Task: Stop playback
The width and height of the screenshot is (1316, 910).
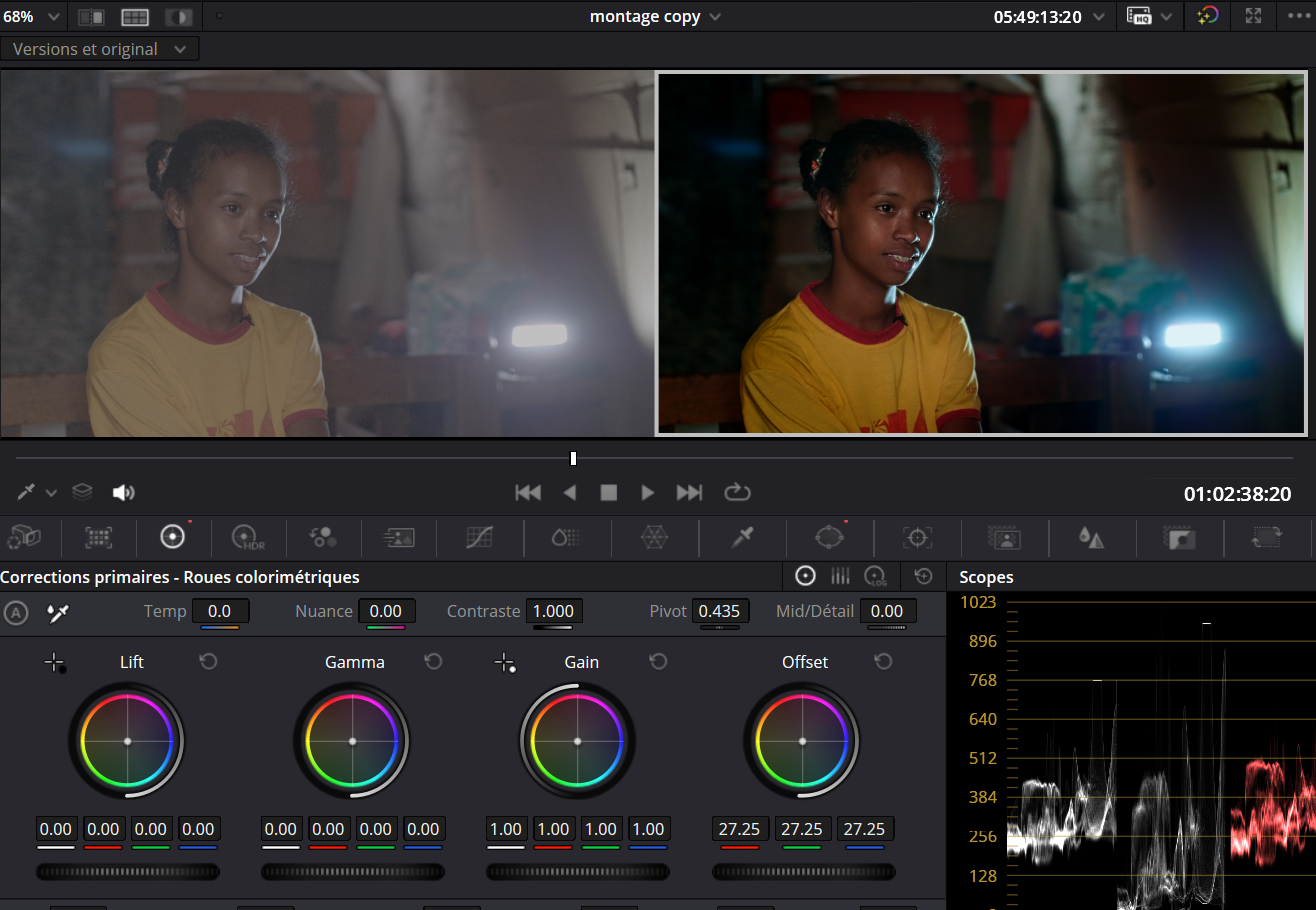Action: (608, 492)
